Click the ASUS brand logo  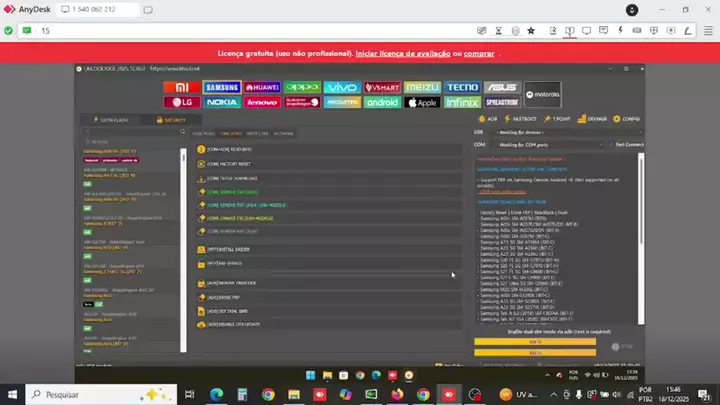(x=503, y=87)
